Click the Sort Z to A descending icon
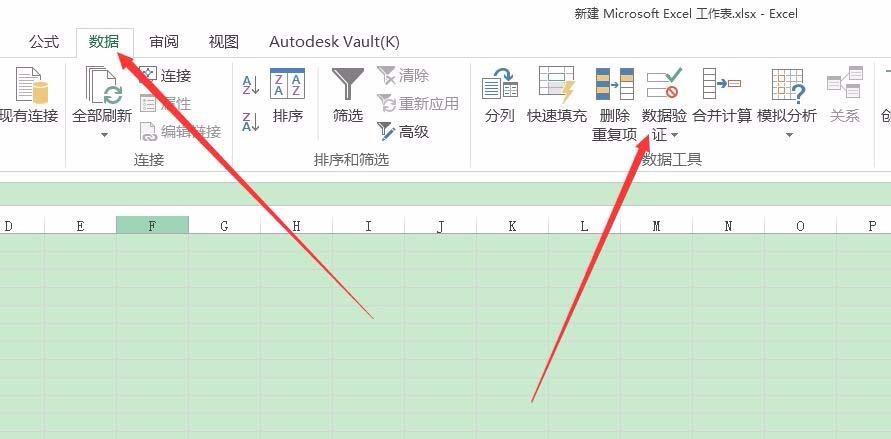 251,120
